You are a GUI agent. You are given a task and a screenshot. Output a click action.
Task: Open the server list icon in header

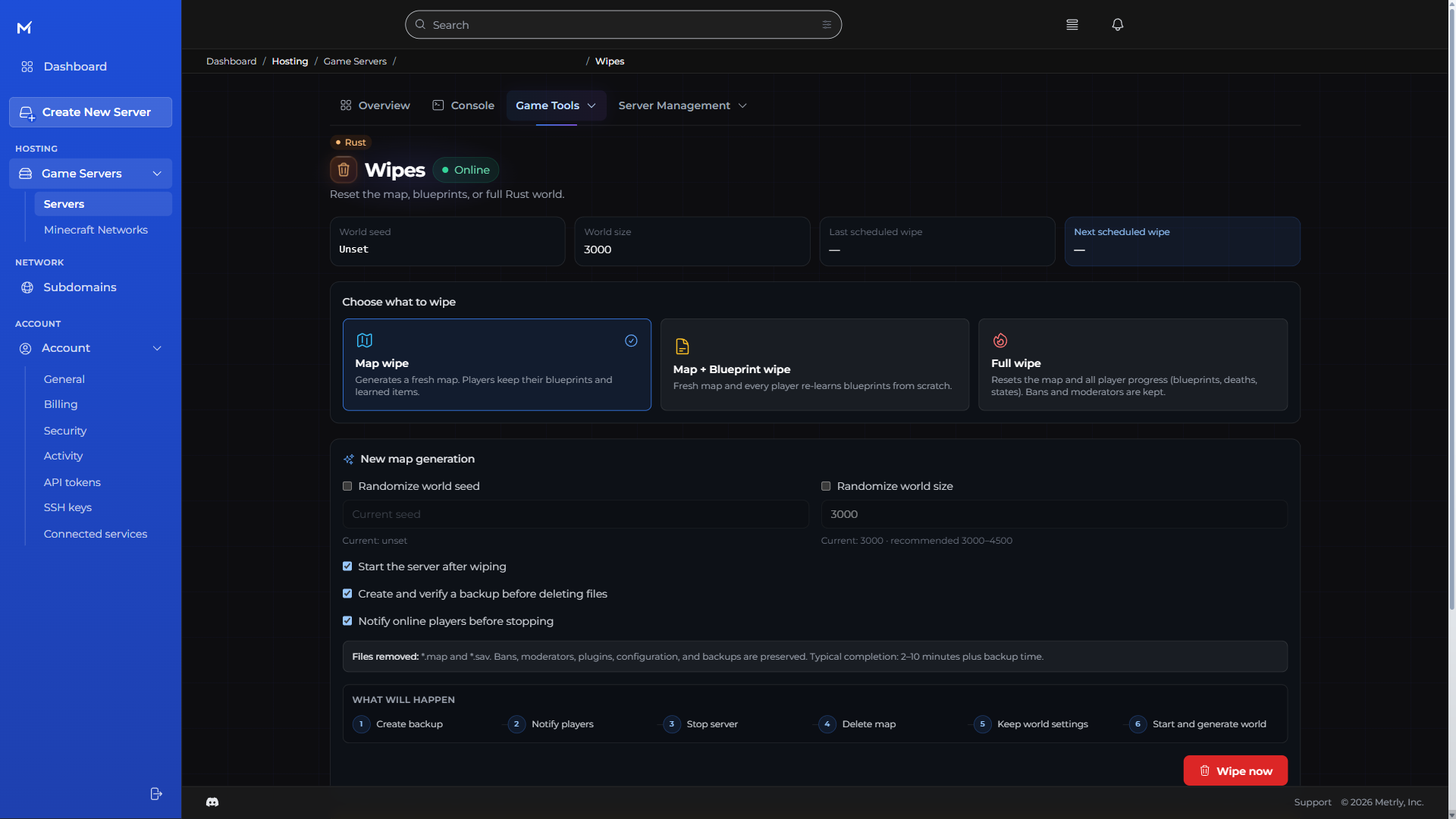pos(1072,25)
